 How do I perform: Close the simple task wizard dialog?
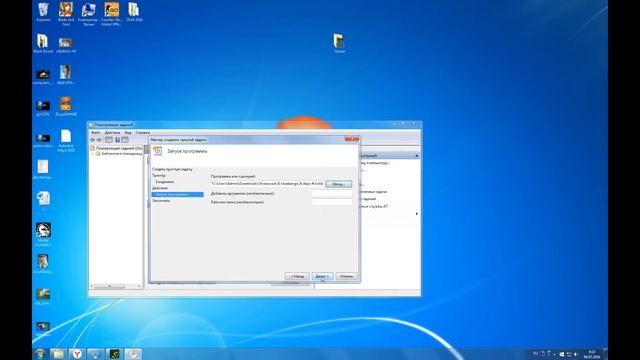(x=351, y=139)
